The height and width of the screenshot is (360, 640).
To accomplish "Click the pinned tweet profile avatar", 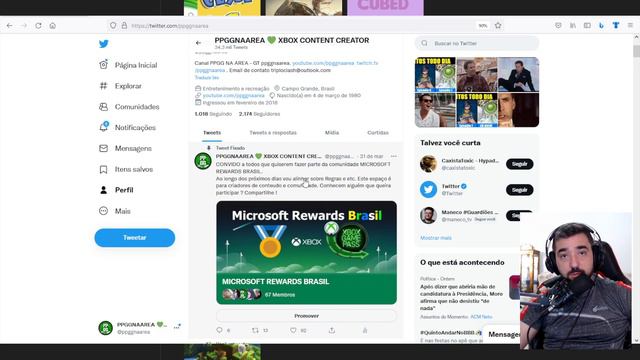I will (x=203, y=161).
